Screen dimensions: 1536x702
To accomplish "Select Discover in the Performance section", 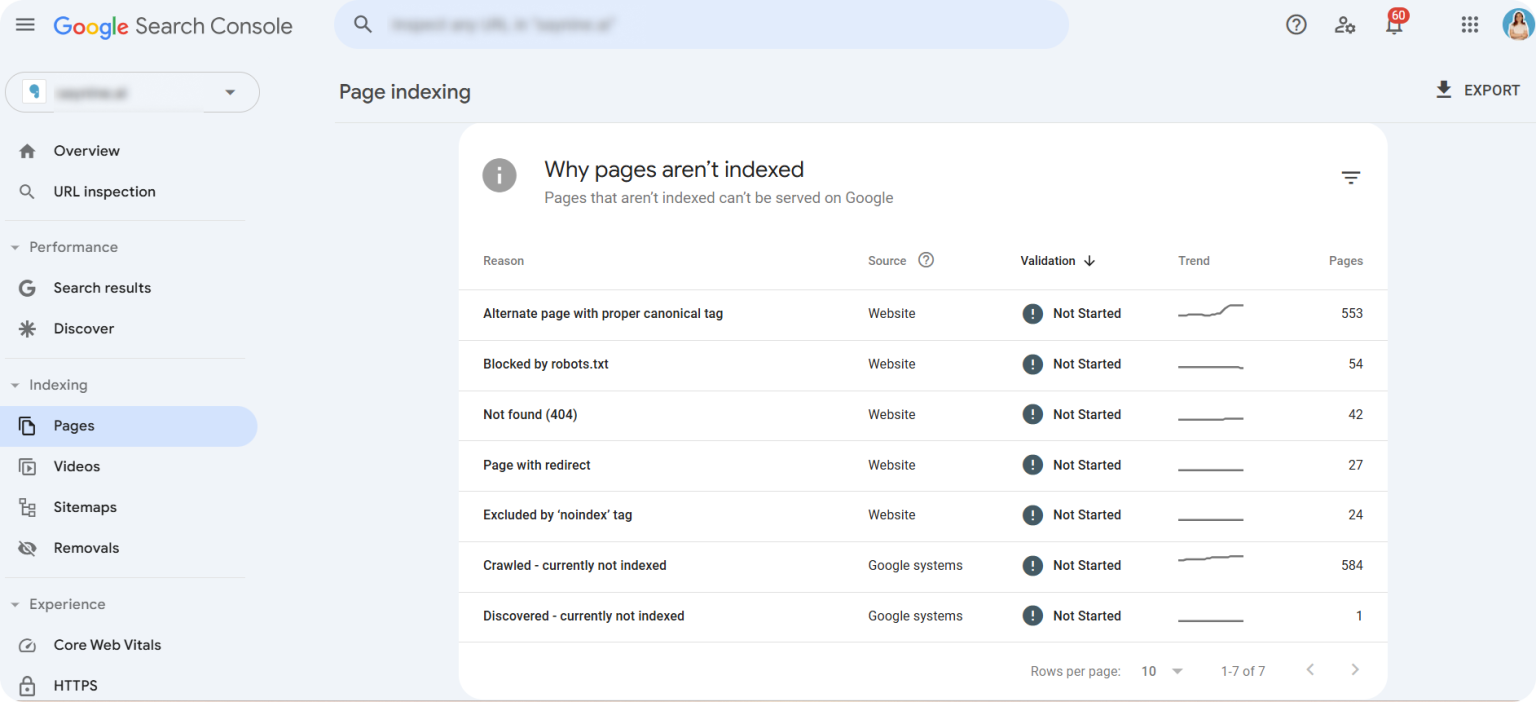I will 84,328.
